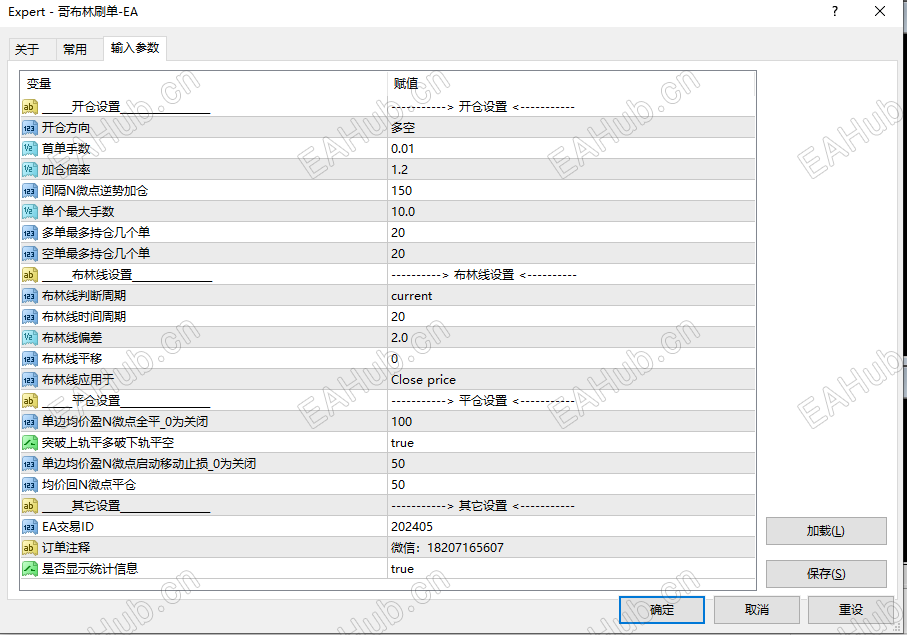Viewport: 907px width, 635px height.
Task: Click the help question mark icon
Action: pos(834,12)
